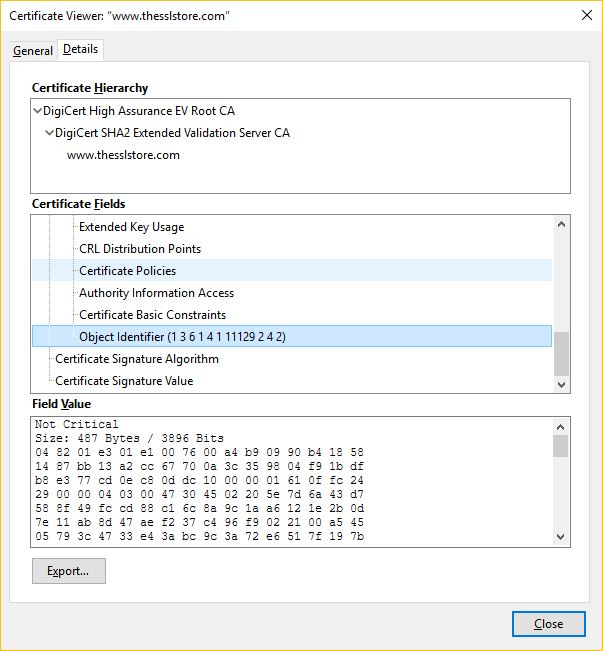Click the Export... button
Screen dimensions: 603x651
pyautogui.click(x=68, y=571)
